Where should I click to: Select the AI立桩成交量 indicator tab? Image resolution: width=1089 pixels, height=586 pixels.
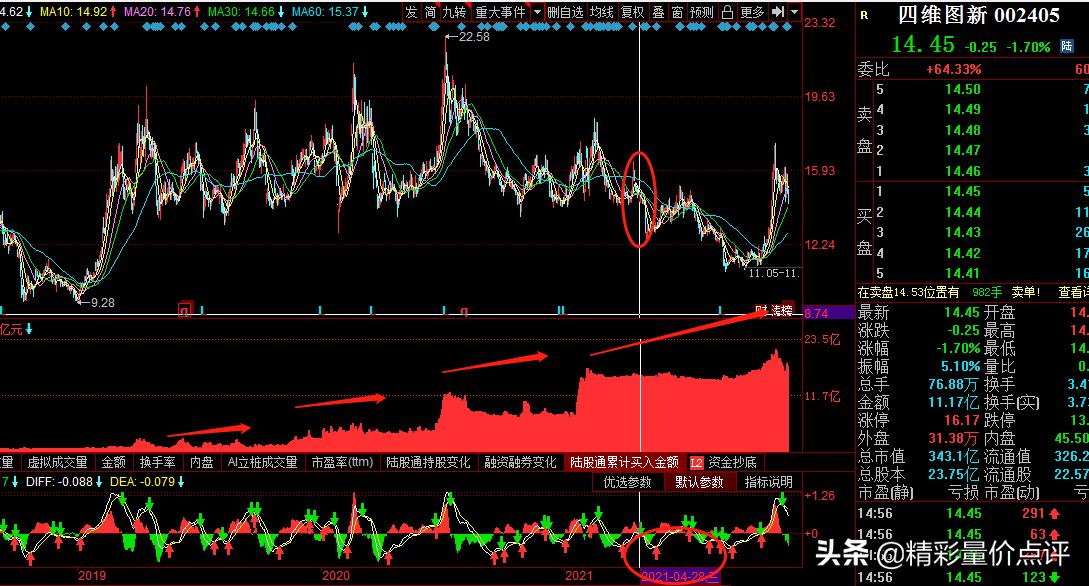(x=263, y=462)
